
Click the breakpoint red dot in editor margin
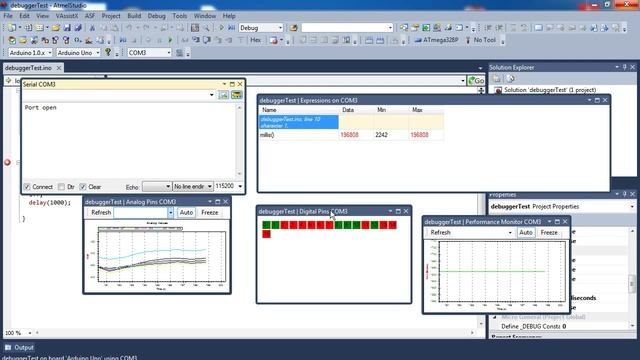tap(7, 162)
